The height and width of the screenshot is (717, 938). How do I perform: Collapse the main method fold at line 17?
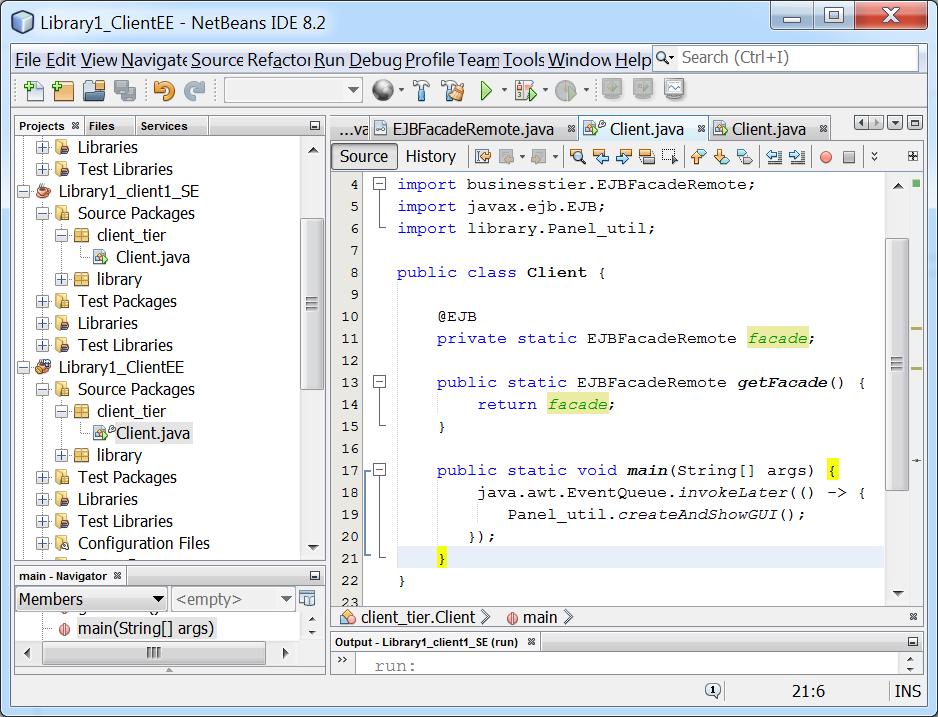coord(379,469)
